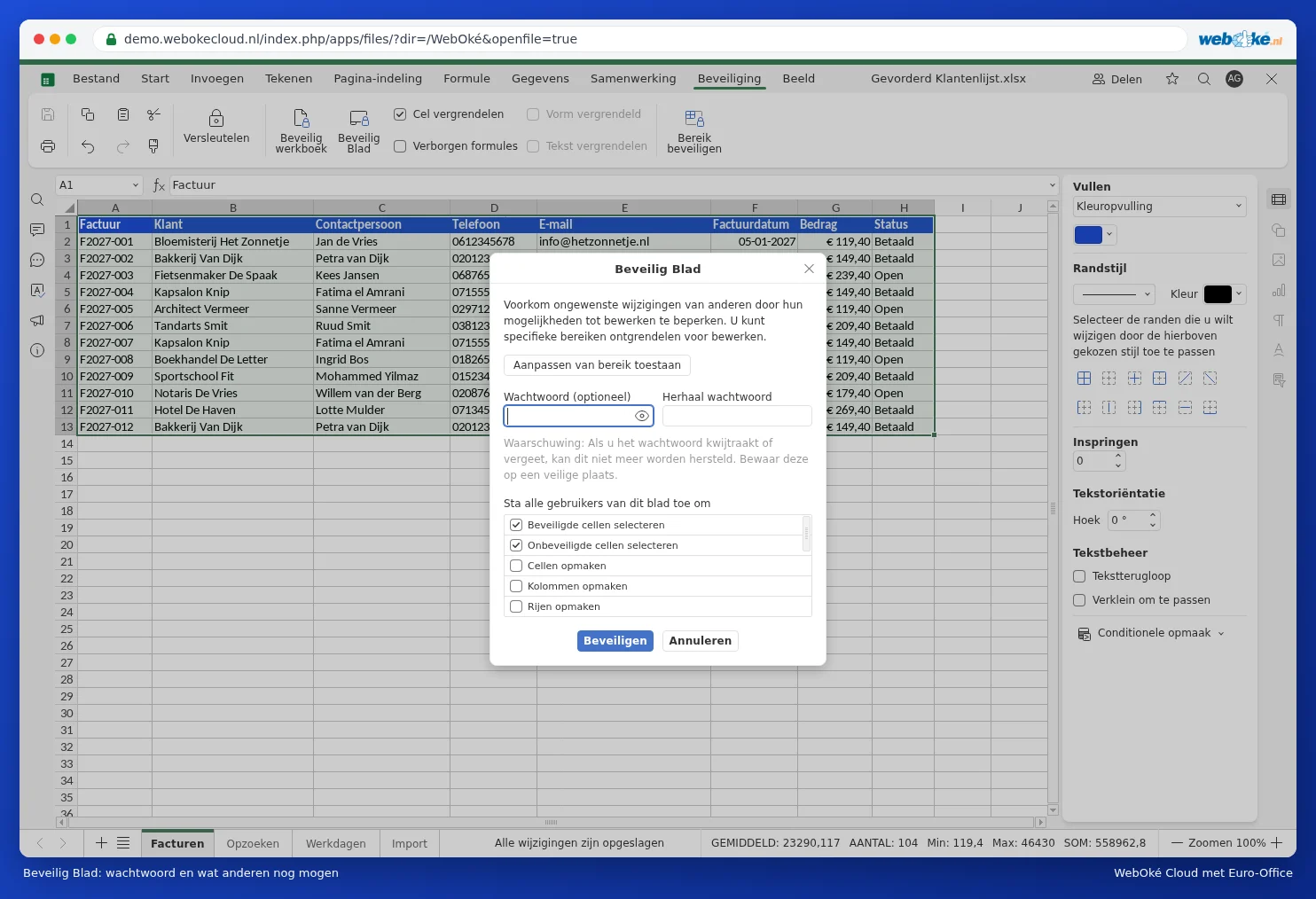Open chart settings icon in right sidebar
Screen dimensions: 1316x899
click(1279, 290)
